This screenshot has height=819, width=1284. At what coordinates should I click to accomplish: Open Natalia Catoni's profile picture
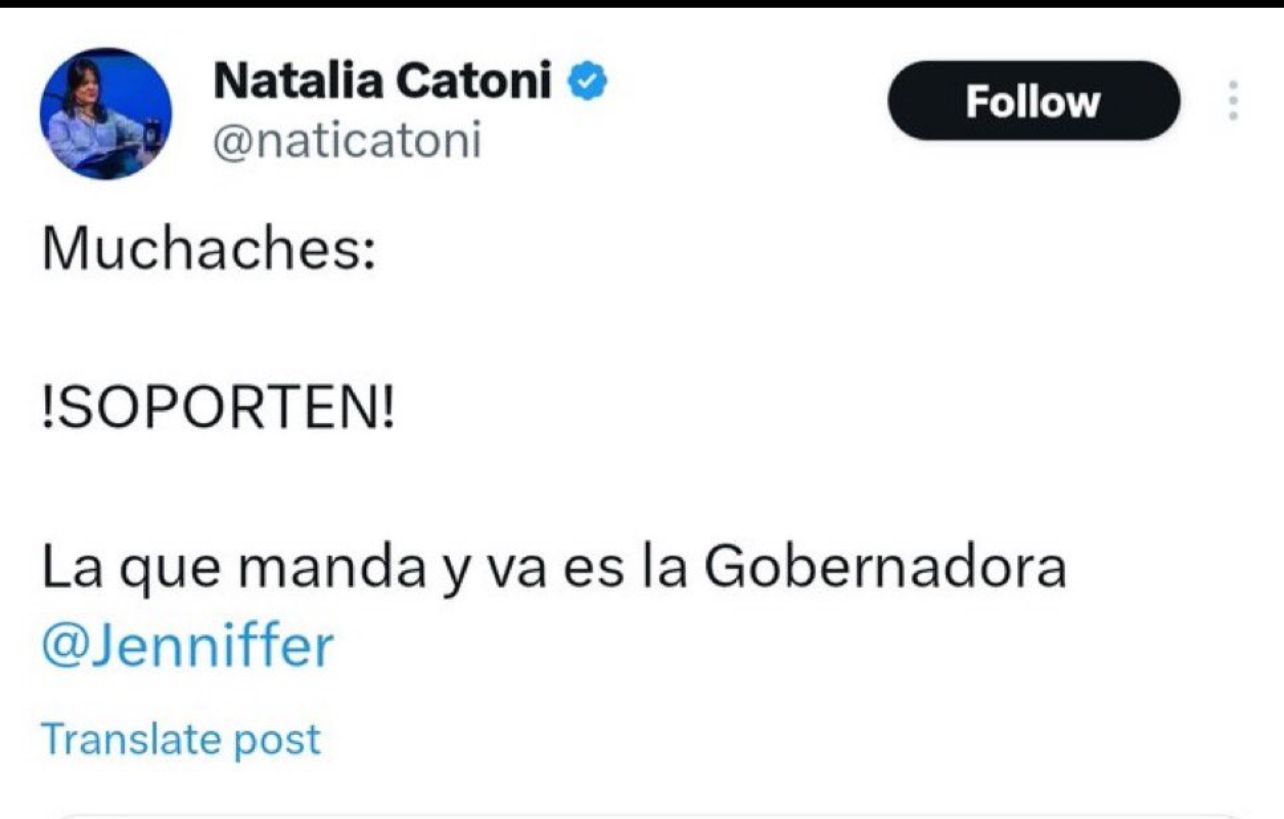[x=105, y=114]
